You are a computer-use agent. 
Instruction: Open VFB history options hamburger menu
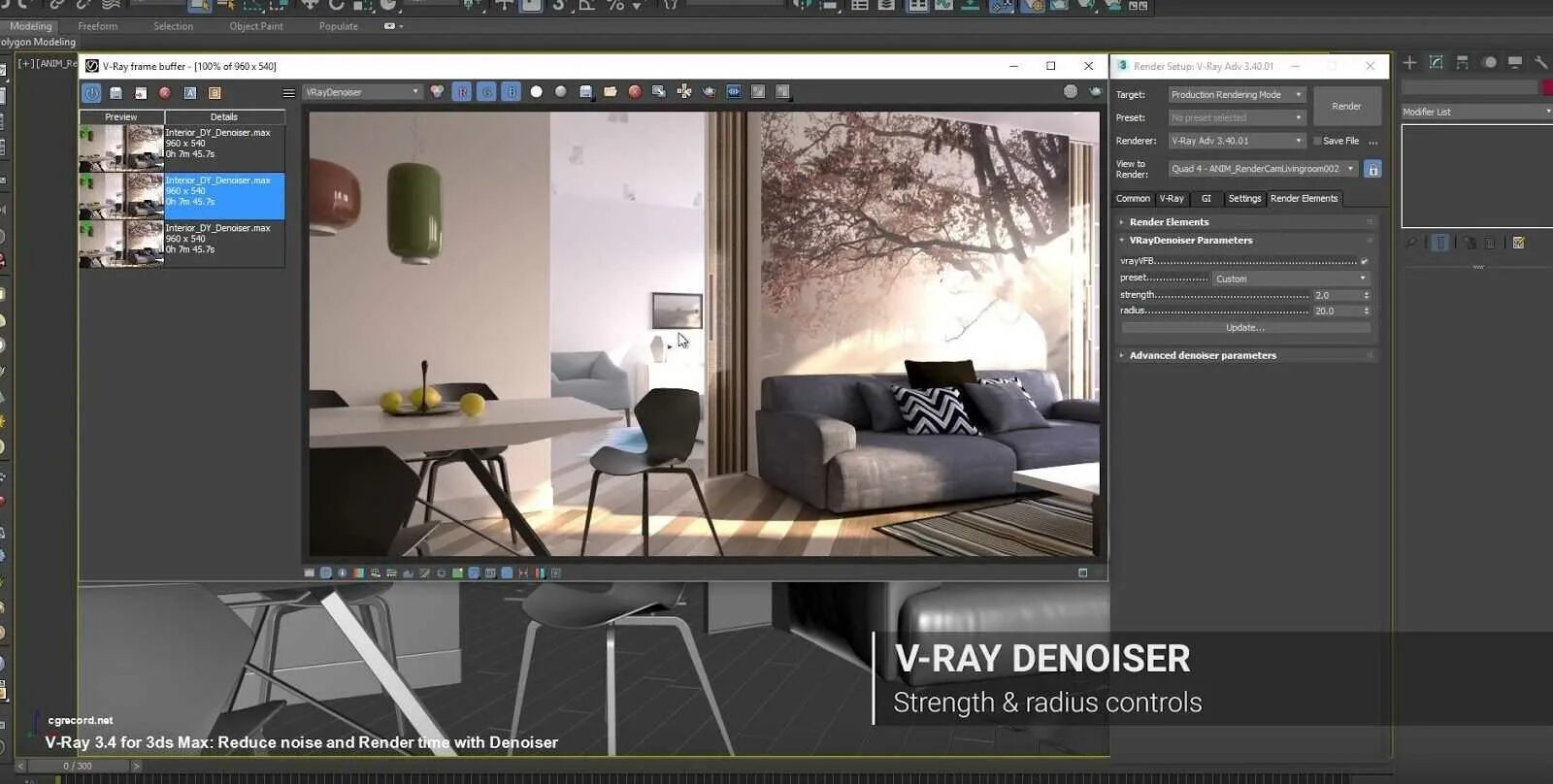[288, 93]
